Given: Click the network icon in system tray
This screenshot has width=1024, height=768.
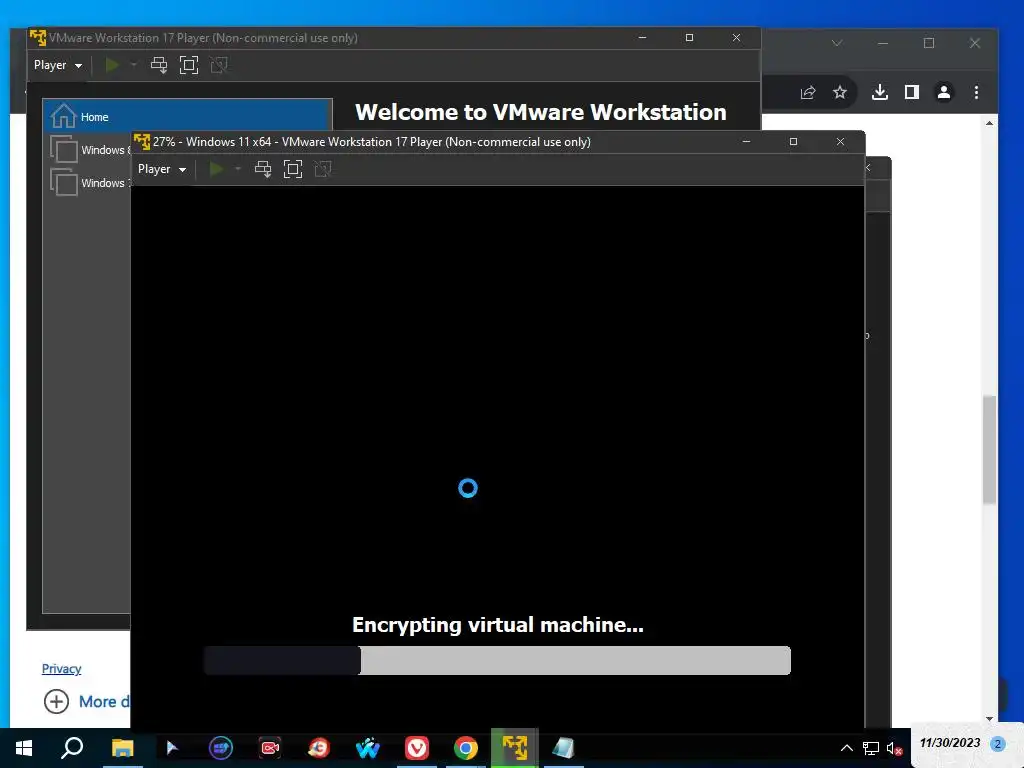Looking at the screenshot, I should (871, 748).
